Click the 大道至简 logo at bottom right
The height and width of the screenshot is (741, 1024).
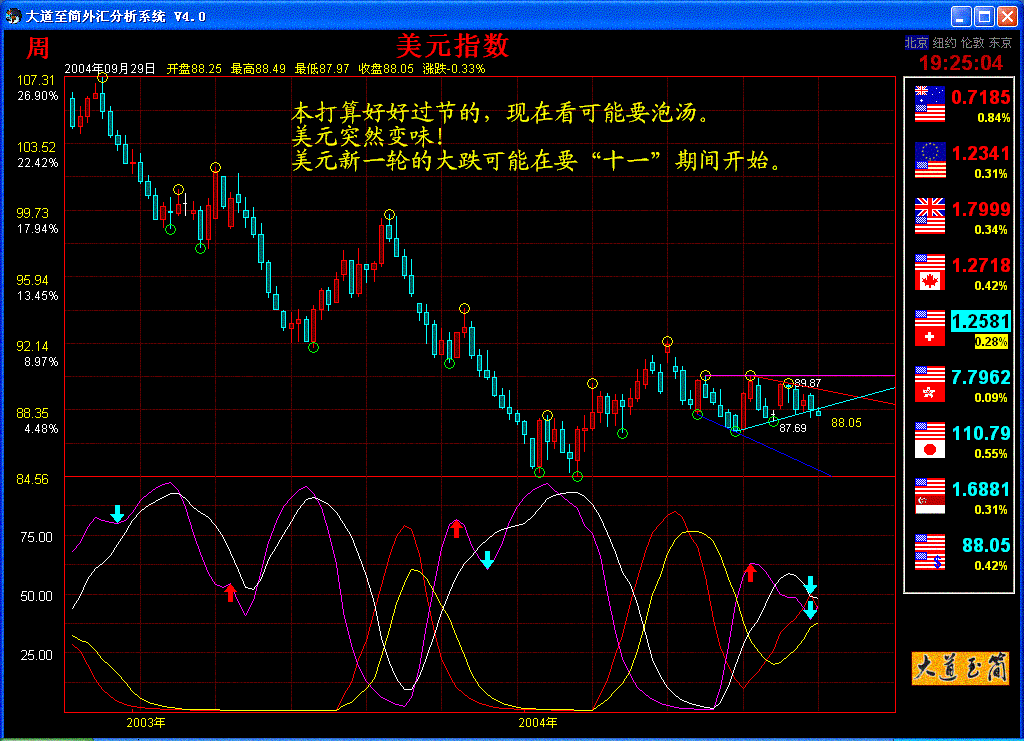pyautogui.click(x=960, y=668)
